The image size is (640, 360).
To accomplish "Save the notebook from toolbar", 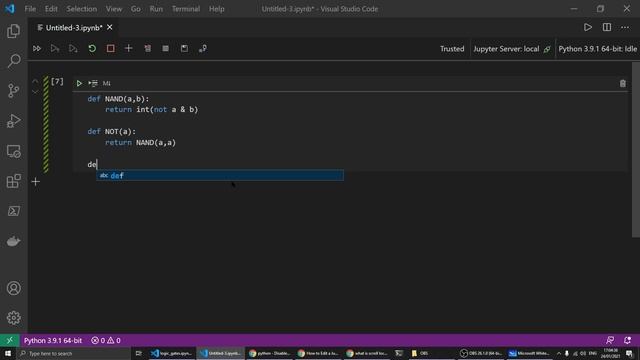I will pos(184,49).
